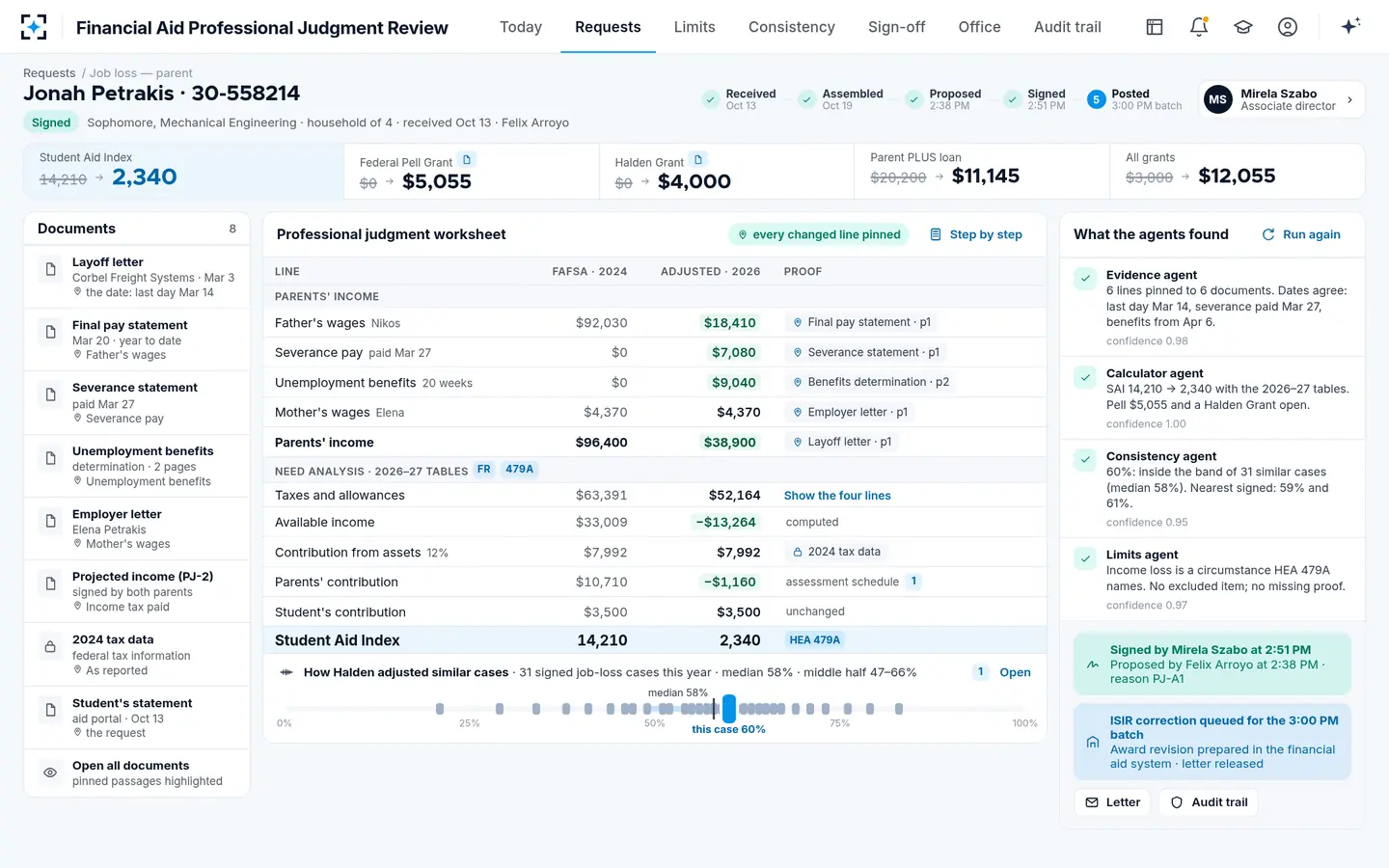Click the Limits agent check mark
1389x868 pixels.
(1086, 557)
